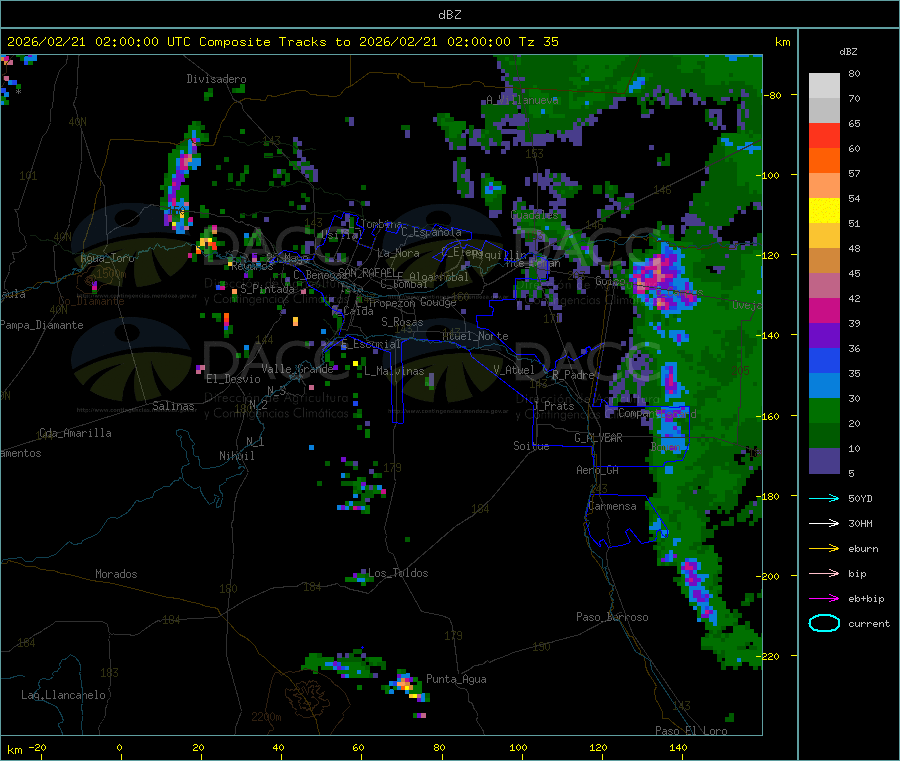The image size is (900, 761).
Task: Select the bright yellow swatch in the dBZ scale
Action: coord(824,211)
